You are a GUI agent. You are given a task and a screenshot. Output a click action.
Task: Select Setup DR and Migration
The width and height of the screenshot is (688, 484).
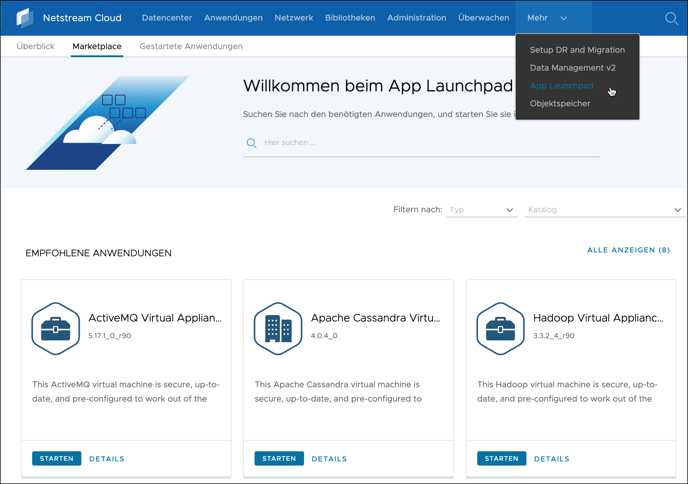point(577,50)
